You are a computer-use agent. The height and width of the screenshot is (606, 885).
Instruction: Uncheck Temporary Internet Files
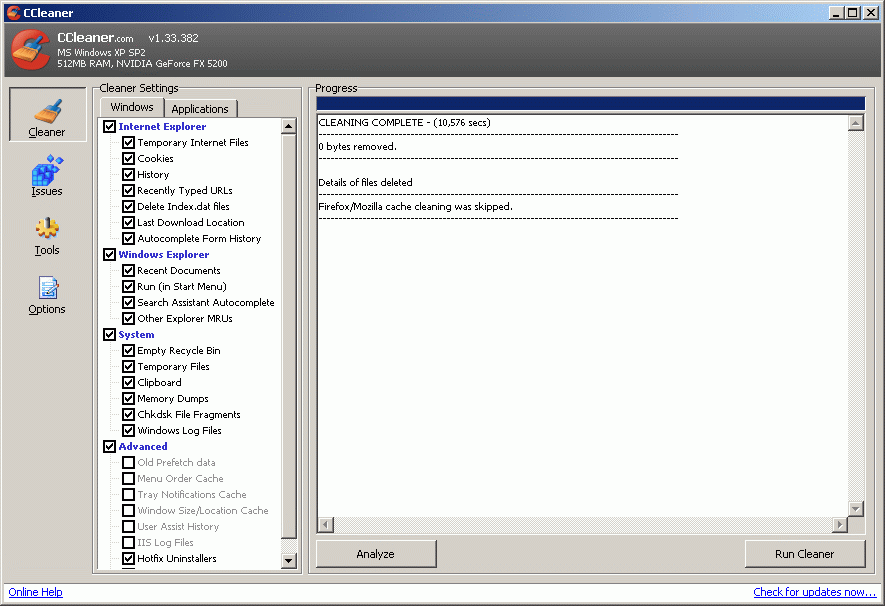point(129,142)
